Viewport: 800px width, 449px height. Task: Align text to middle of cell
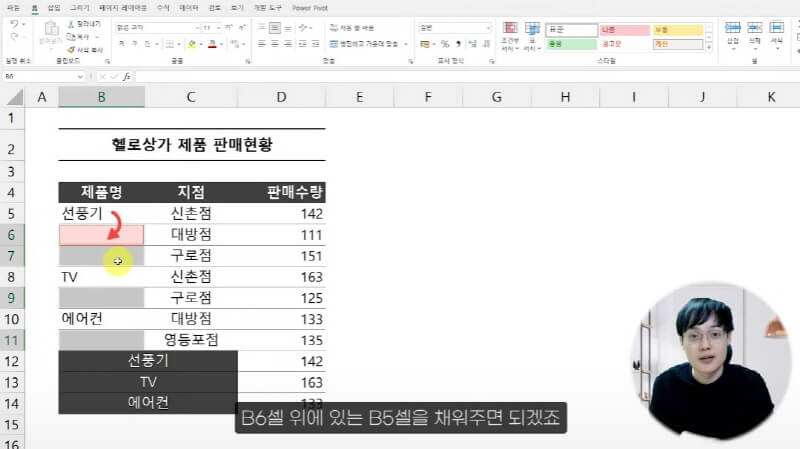(274, 28)
